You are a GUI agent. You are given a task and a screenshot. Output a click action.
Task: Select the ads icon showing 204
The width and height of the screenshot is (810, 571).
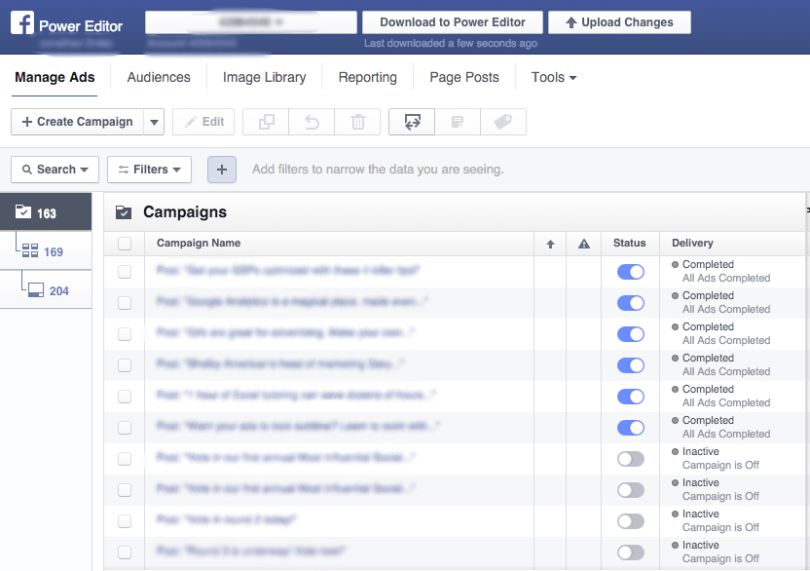36,290
